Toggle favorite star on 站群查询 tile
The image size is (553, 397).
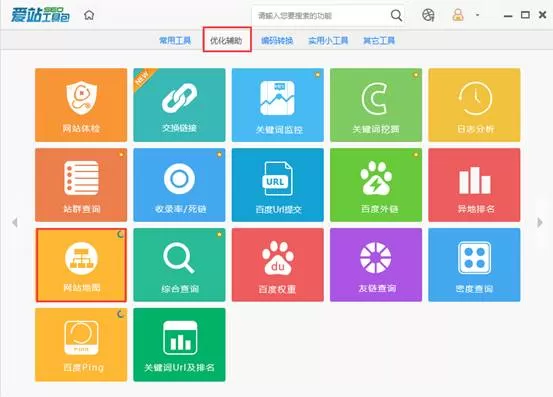tap(121, 155)
